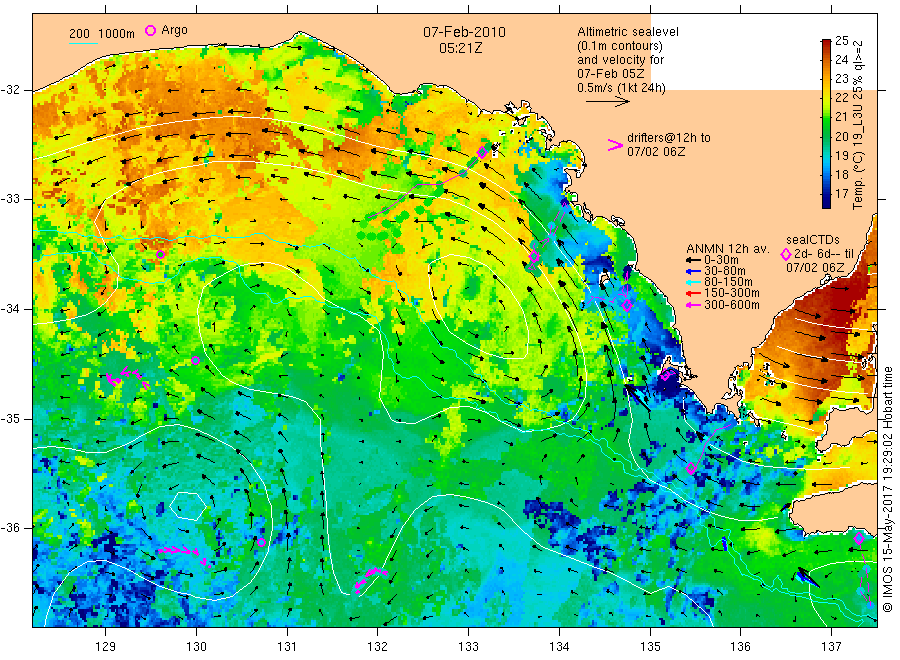Click the magenta Argo circle in legend
This screenshot has height=660, width=900.
(x=150, y=30)
